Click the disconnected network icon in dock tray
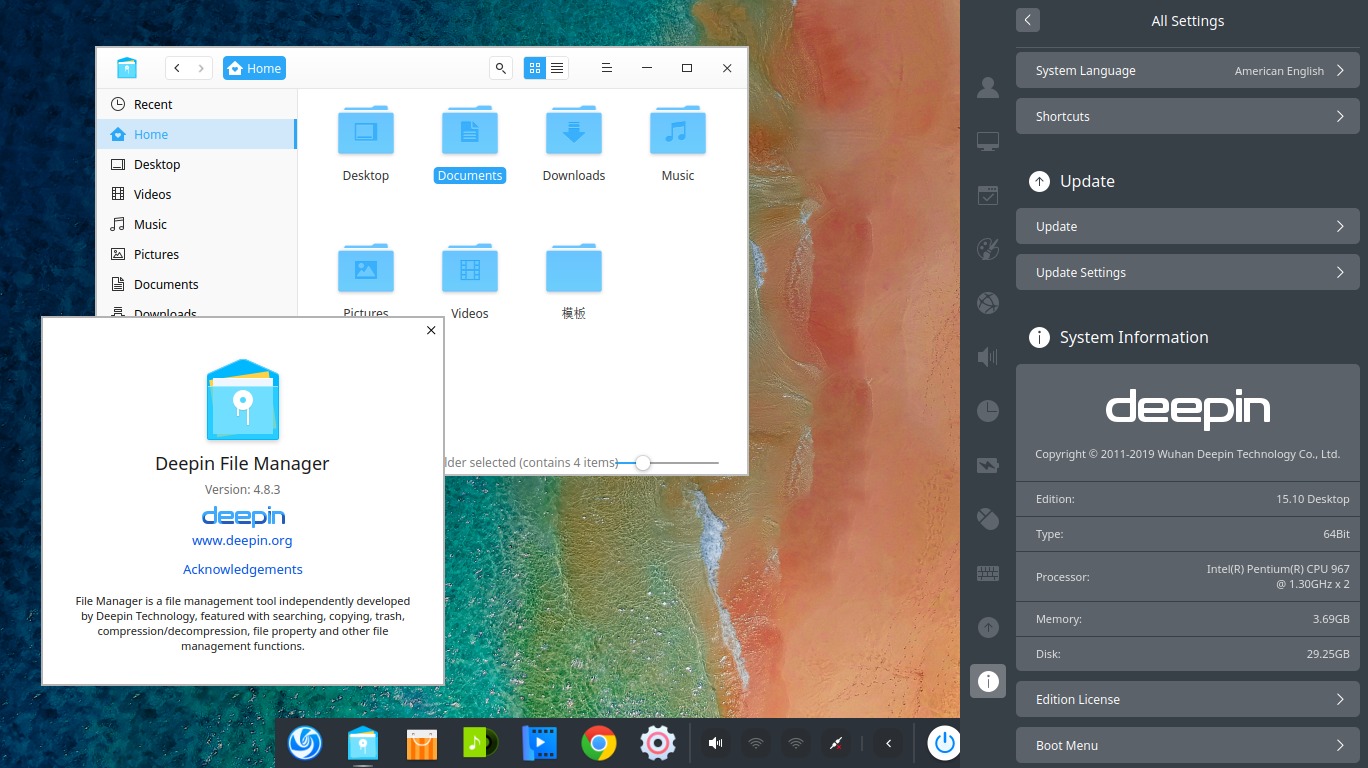Screen dimensions: 1368x768 [837, 743]
